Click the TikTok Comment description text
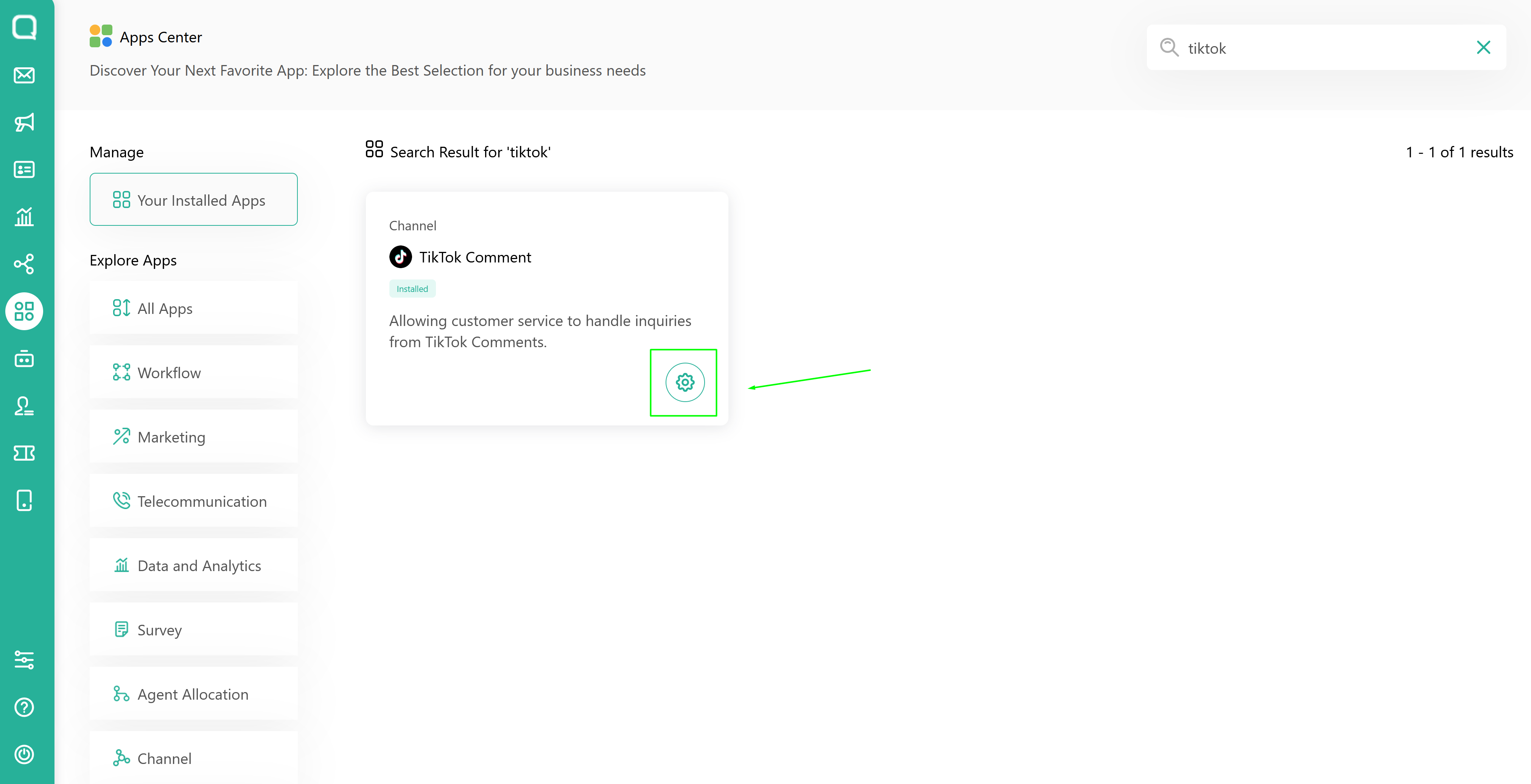Image resolution: width=1531 pixels, height=784 pixels. point(540,331)
